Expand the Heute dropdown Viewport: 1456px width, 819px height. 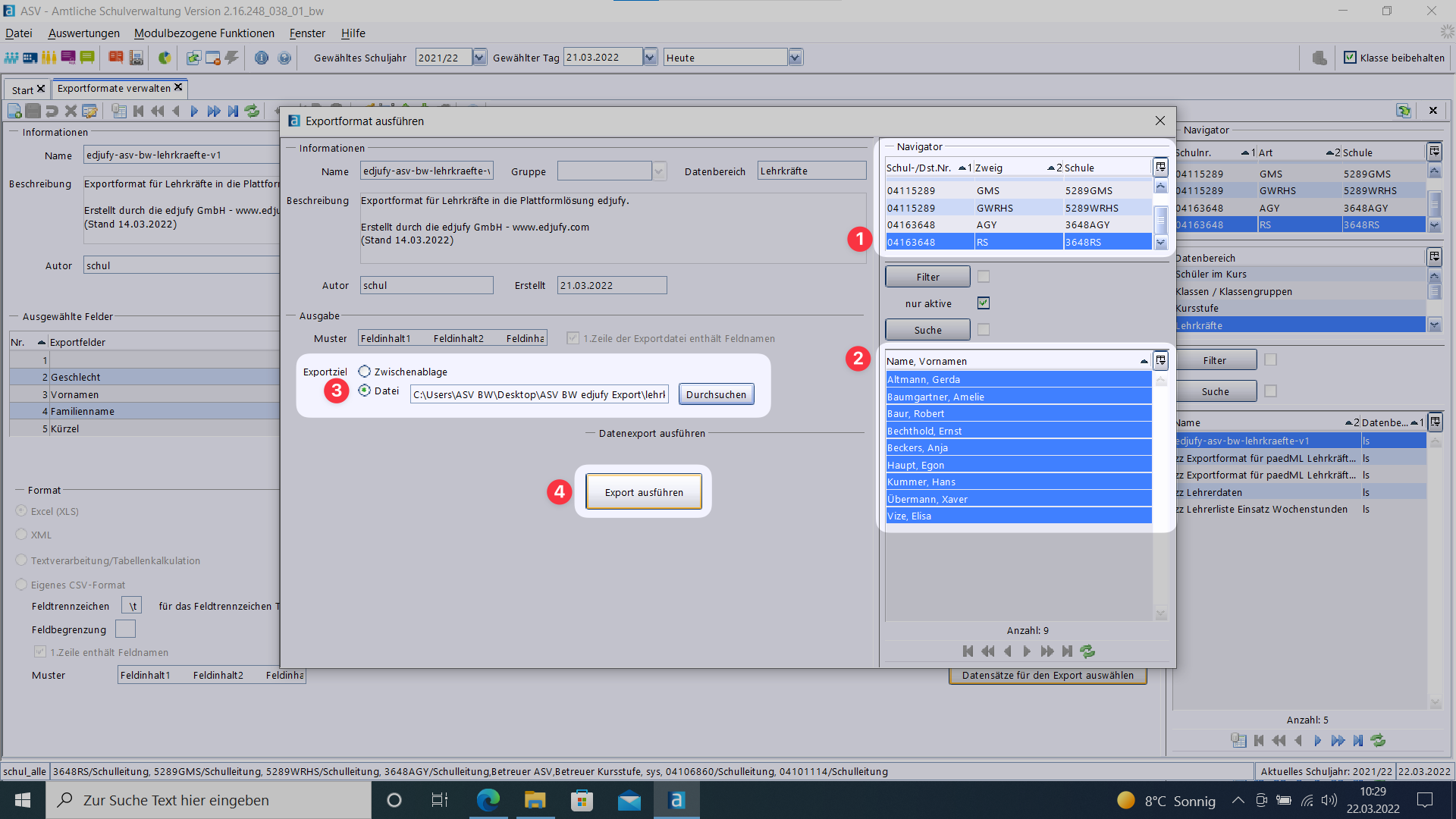tap(795, 58)
